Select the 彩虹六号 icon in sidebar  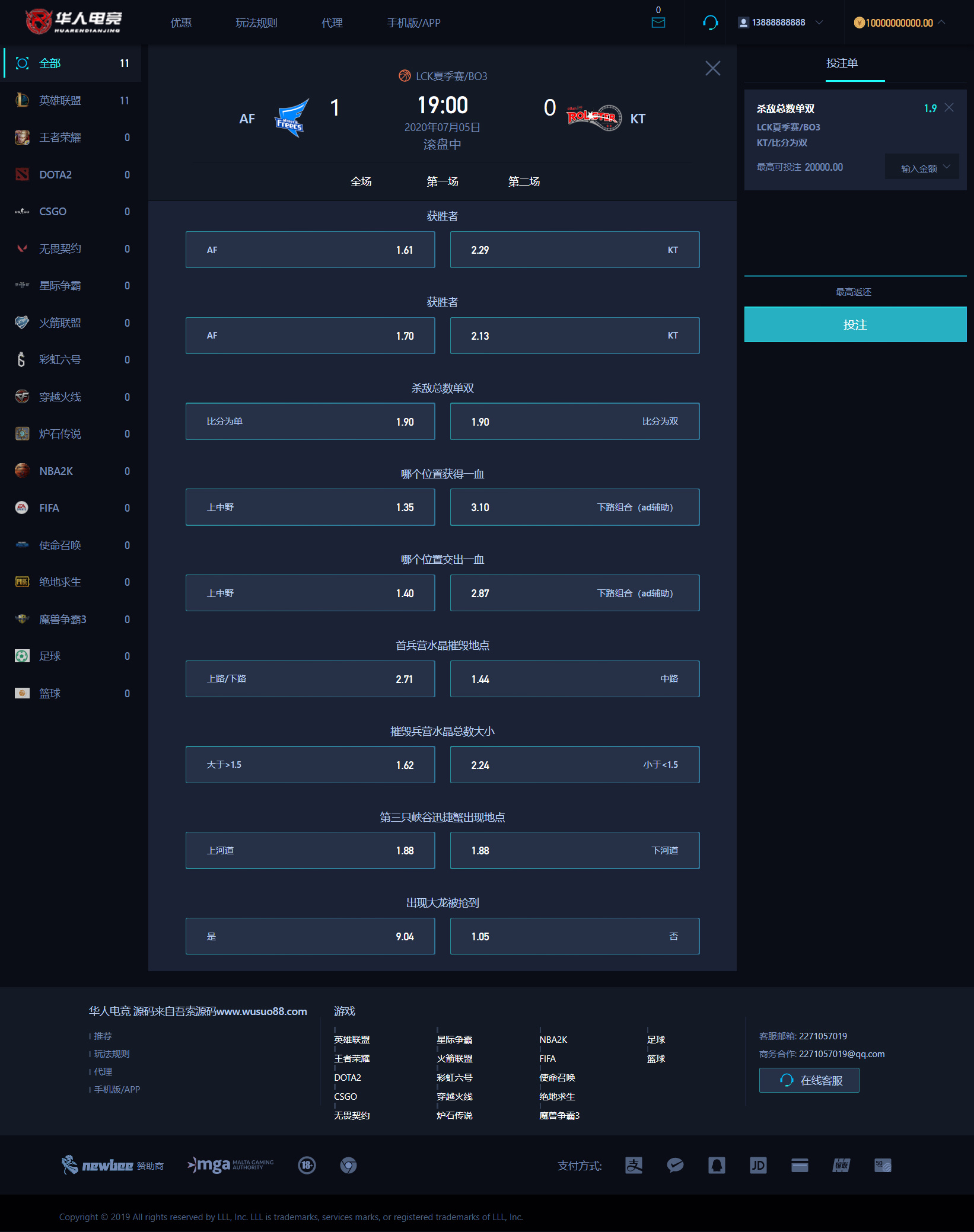pyautogui.click(x=22, y=359)
